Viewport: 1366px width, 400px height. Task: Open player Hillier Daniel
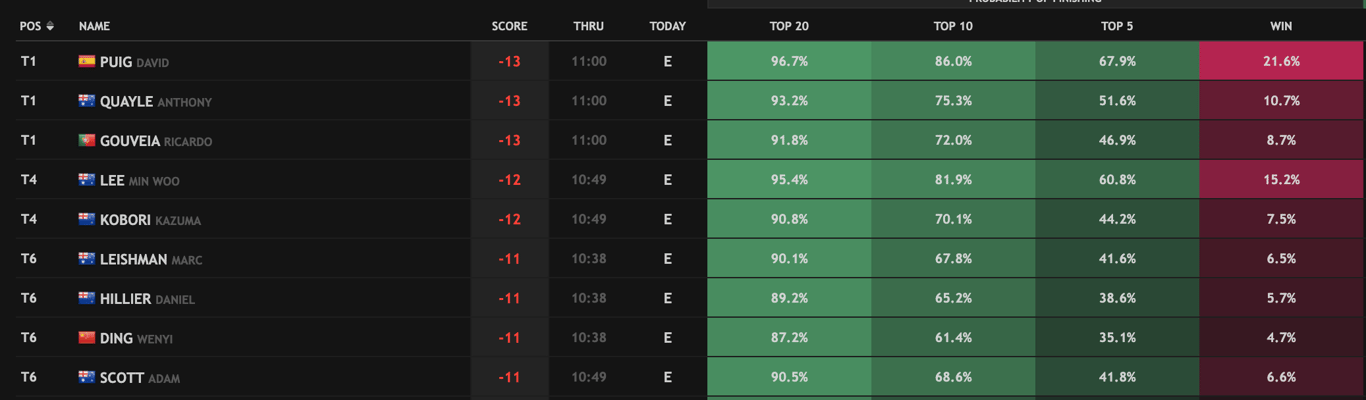pyautogui.click(x=146, y=299)
